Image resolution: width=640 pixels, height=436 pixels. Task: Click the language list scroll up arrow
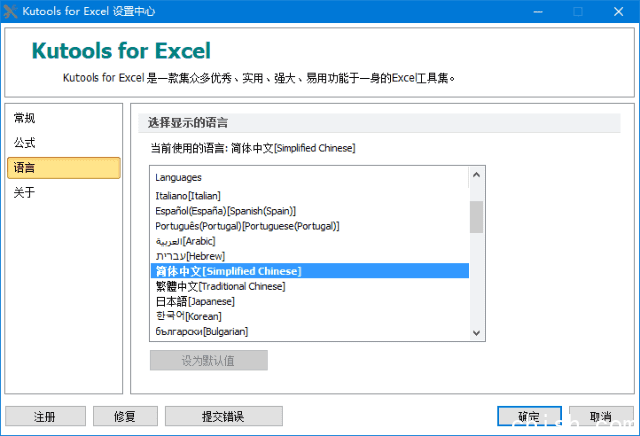point(476,176)
